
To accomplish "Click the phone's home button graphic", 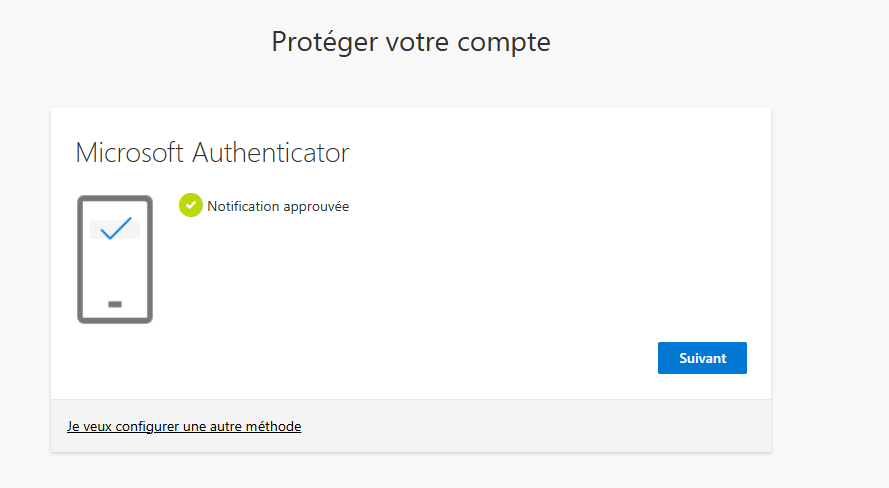I will pyautogui.click(x=115, y=303).
